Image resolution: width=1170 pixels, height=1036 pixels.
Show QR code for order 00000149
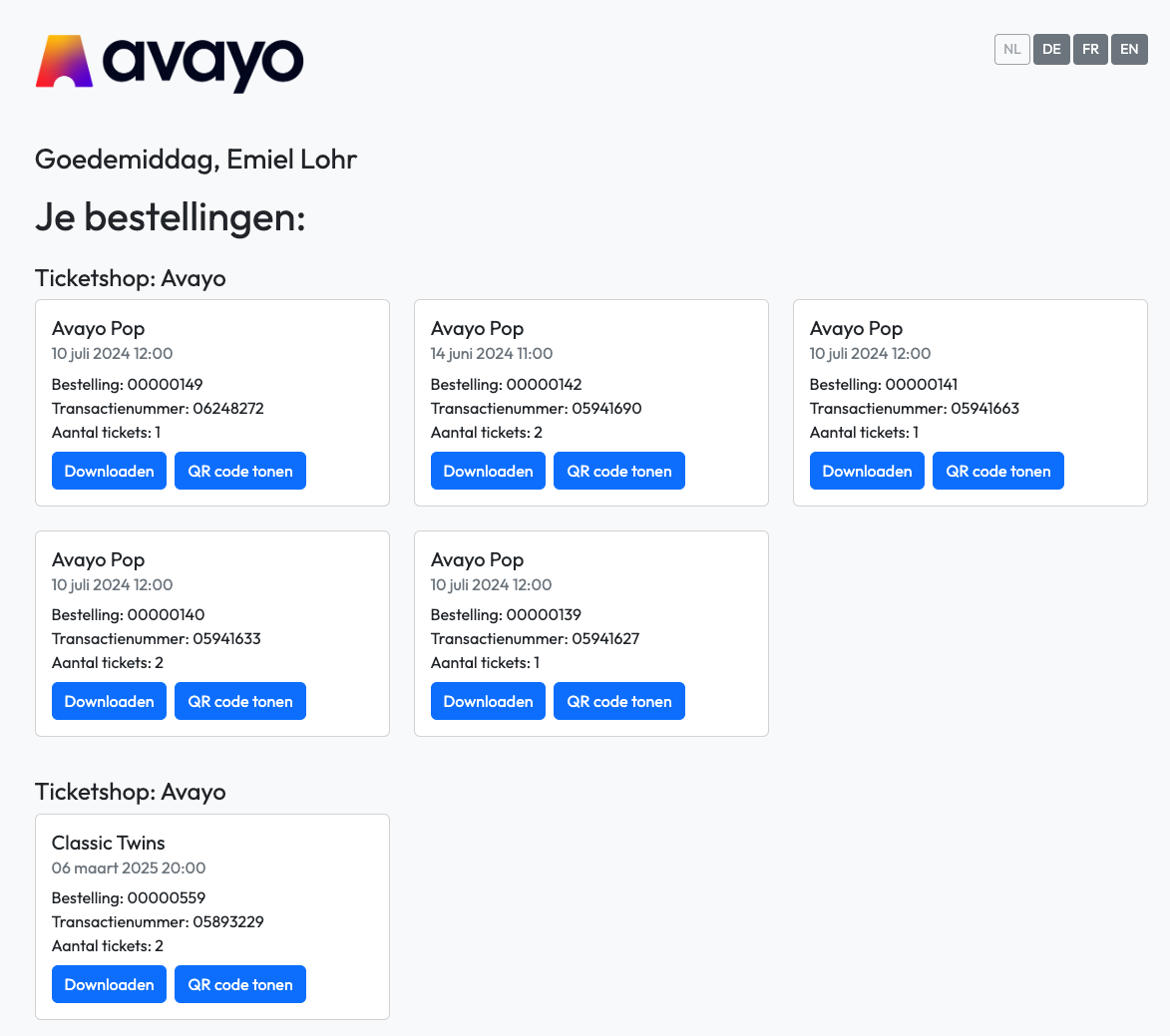point(240,471)
